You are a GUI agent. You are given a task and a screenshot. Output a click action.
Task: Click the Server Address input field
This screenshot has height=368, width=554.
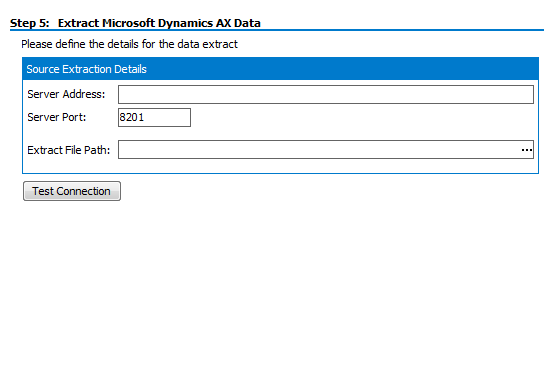pyautogui.click(x=325, y=94)
